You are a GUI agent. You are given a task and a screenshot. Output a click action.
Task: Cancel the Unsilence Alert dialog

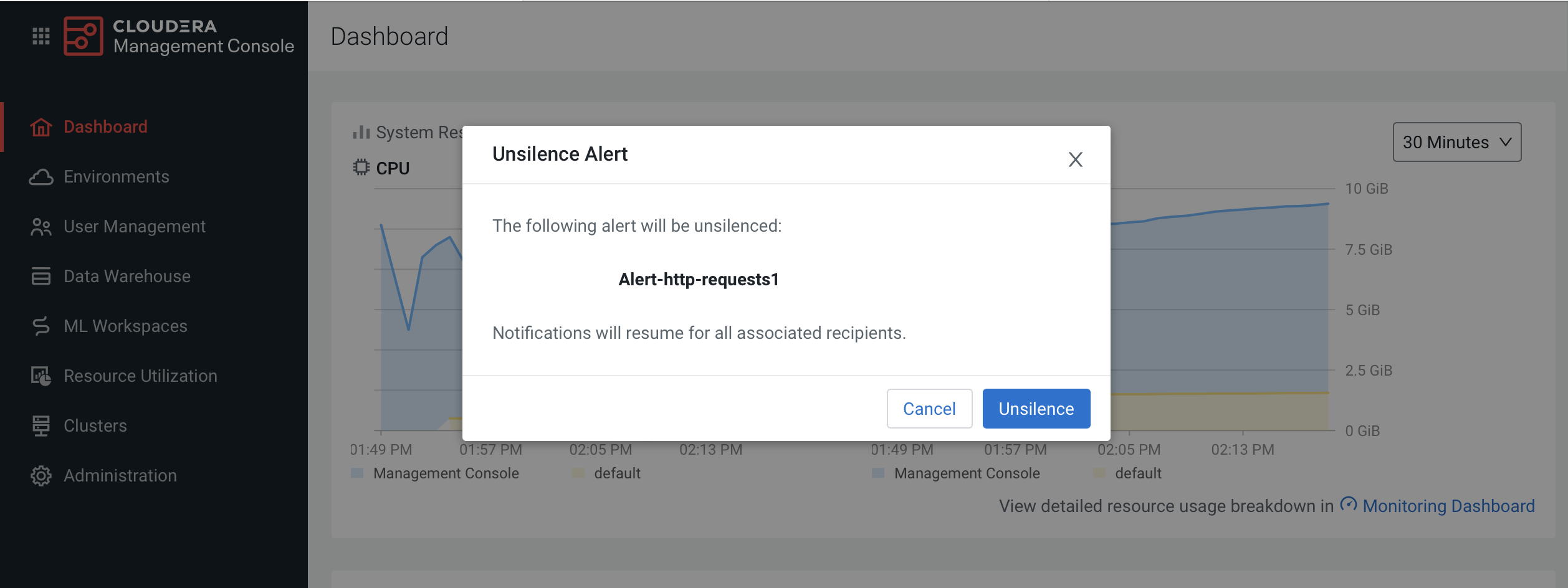(929, 408)
